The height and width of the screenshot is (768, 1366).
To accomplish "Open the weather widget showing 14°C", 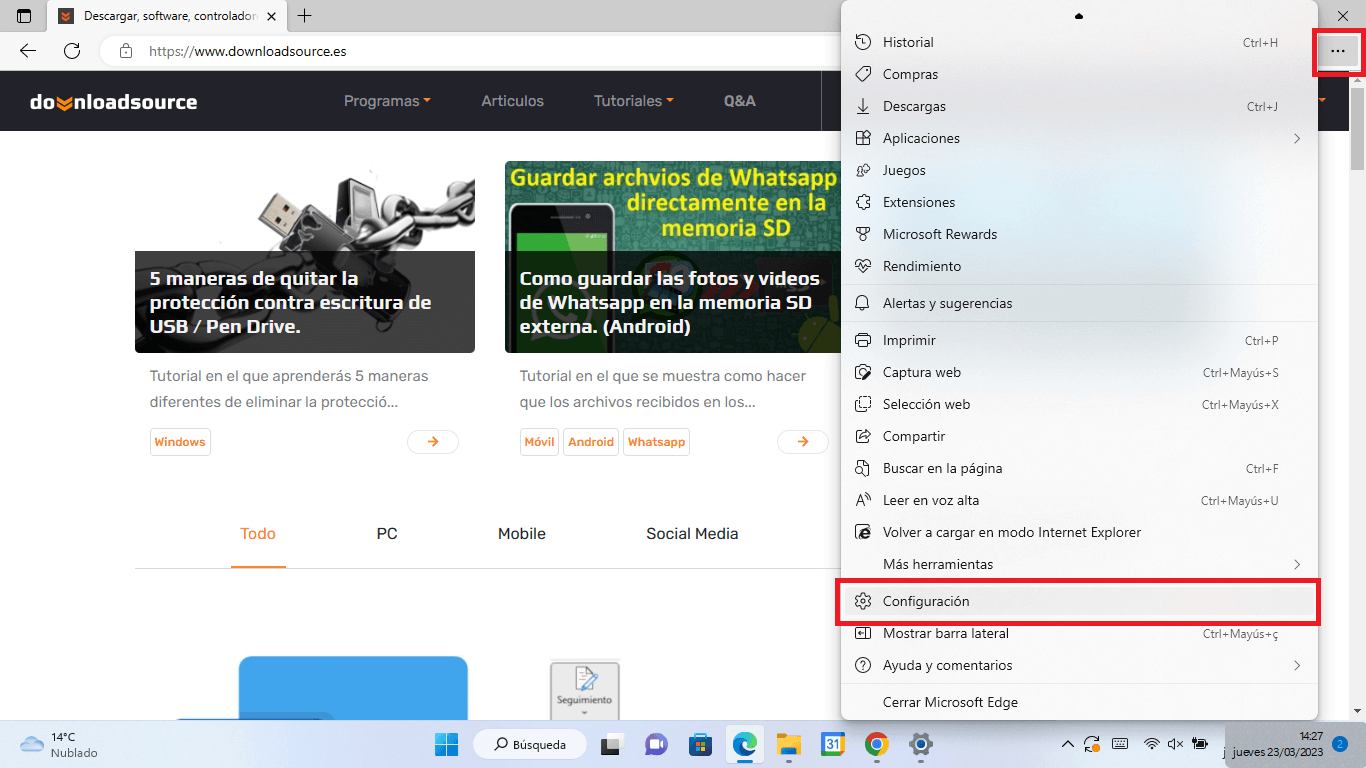I will click(60, 744).
